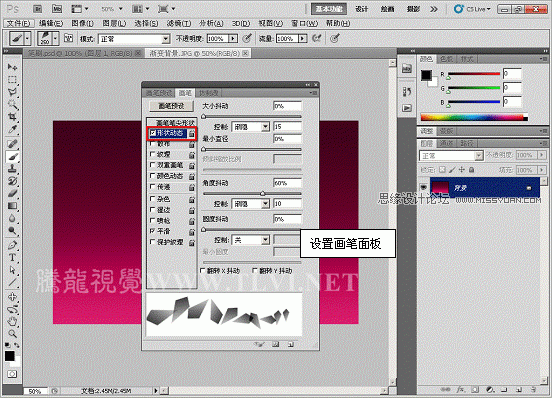Check the 翻转 X 抖动 checkbox

[202, 271]
